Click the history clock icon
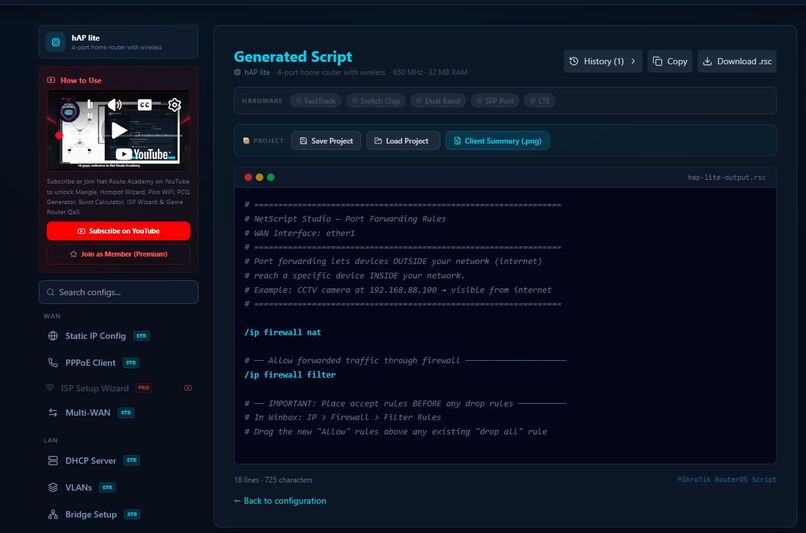This screenshot has width=806, height=533. pyautogui.click(x=574, y=61)
